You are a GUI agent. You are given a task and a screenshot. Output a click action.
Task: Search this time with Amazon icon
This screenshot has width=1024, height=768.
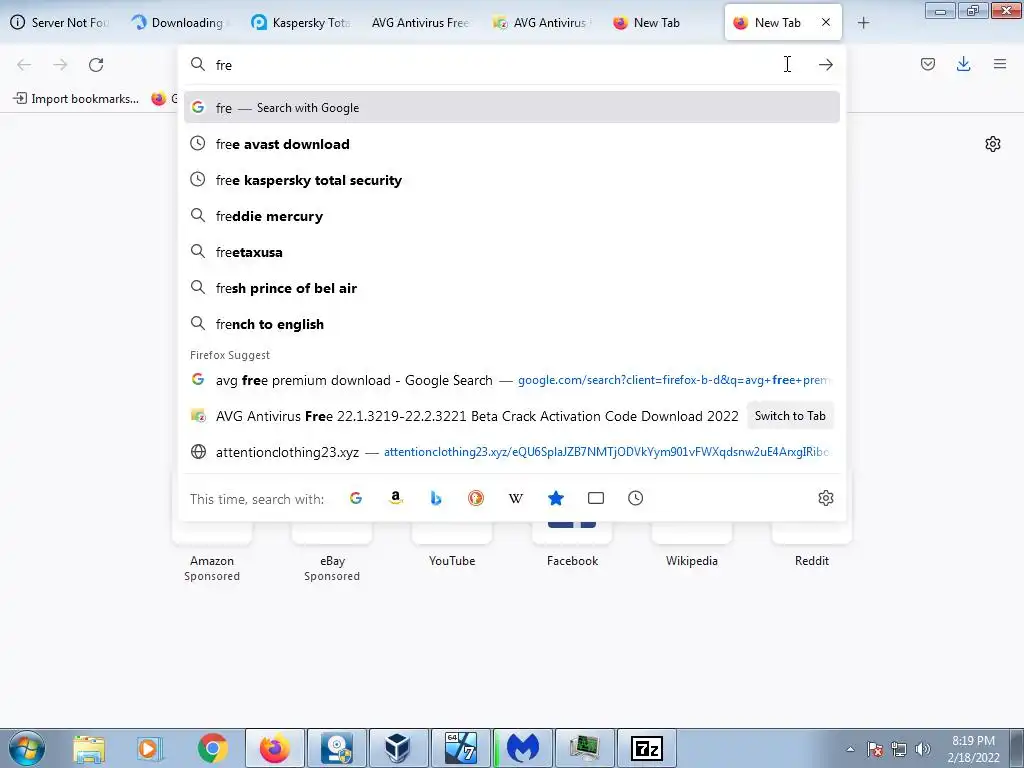[x=396, y=498]
